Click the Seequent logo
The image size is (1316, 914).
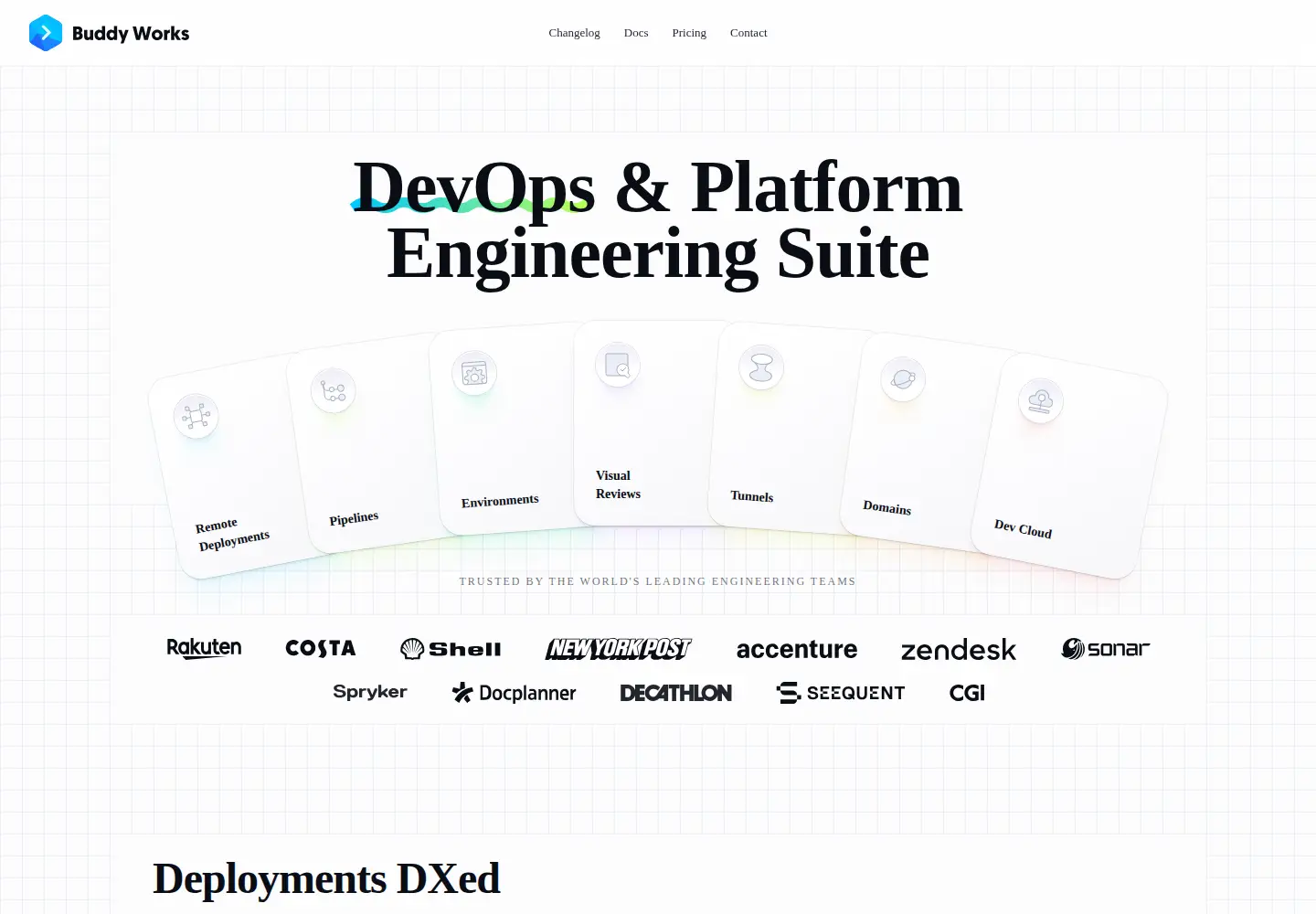click(x=841, y=693)
